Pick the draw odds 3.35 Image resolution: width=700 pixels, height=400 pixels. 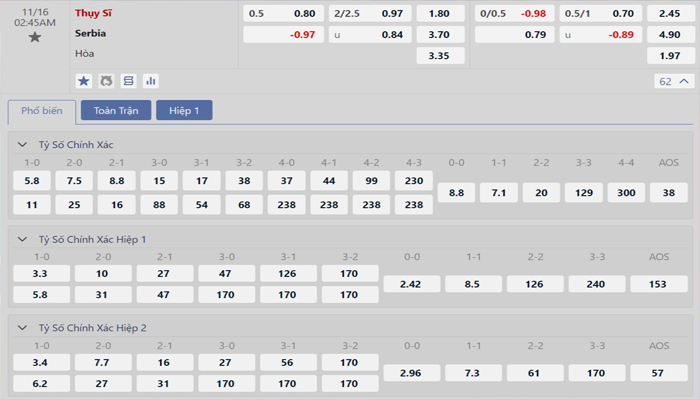click(438, 55)
